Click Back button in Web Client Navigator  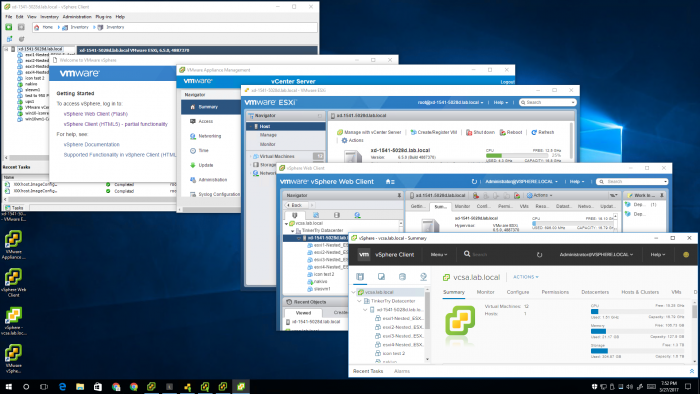(295, 205)
